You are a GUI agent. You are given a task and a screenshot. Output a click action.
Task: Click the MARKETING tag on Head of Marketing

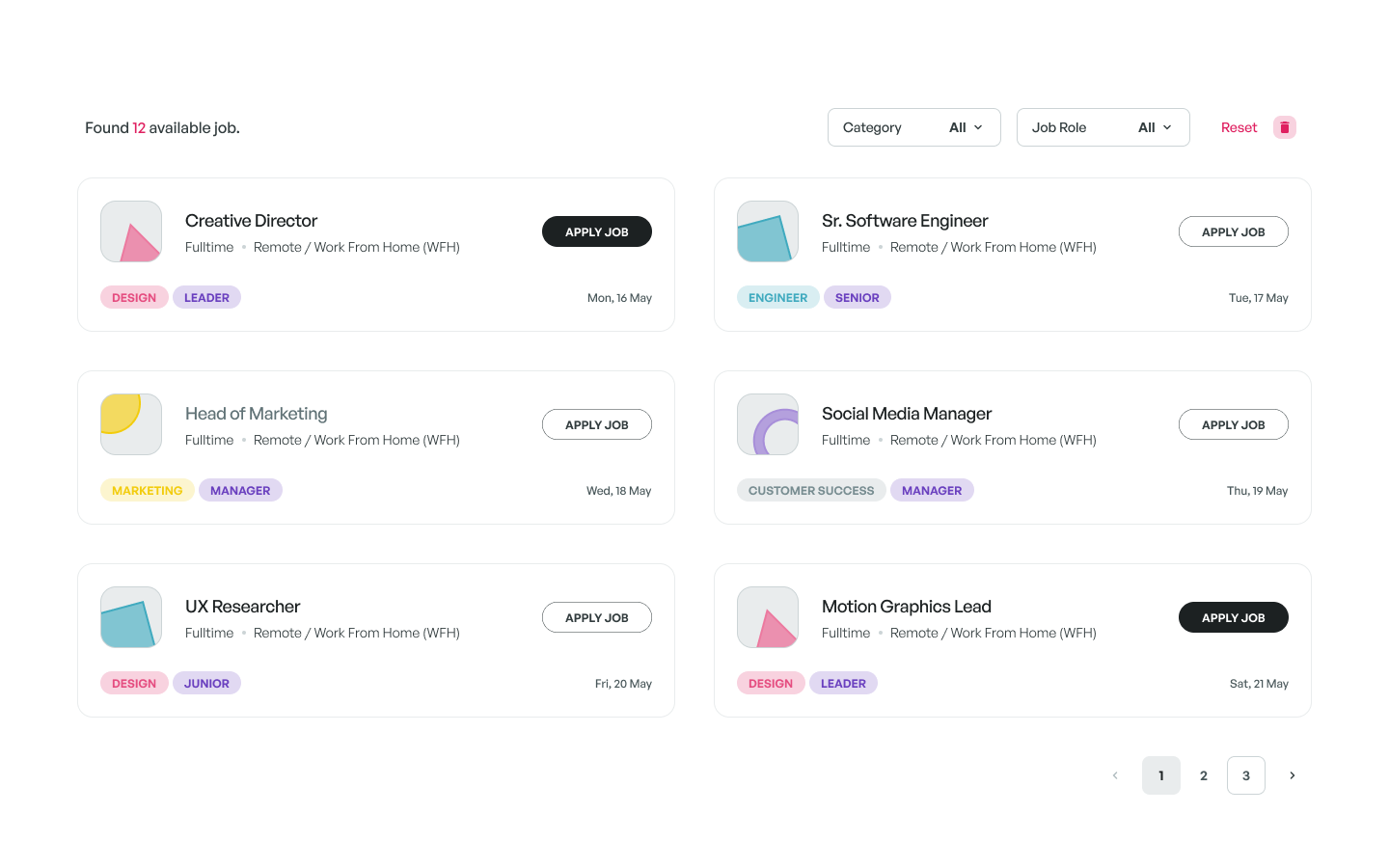(x=147, y=490)
